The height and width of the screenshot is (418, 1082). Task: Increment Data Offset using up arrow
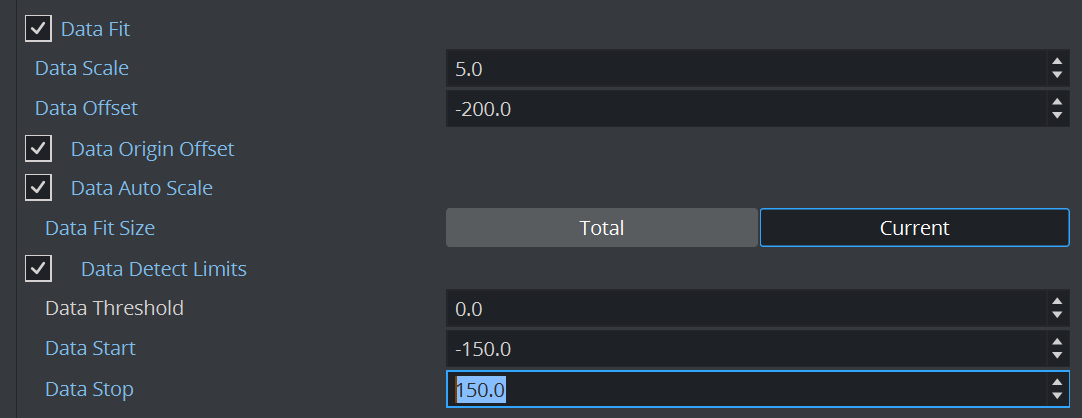(1057, 101)
